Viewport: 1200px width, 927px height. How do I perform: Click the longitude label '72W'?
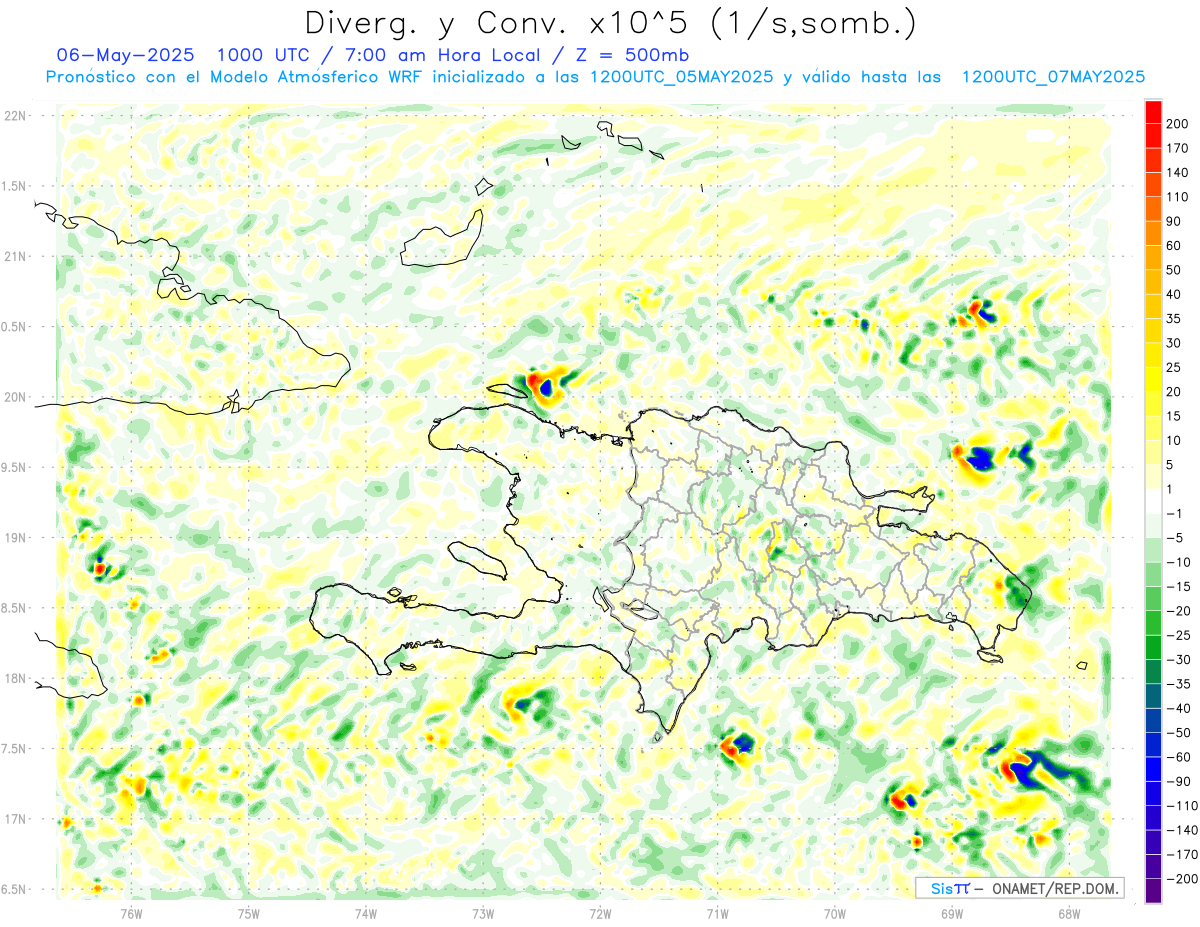pyautogui.click(x=600, y=913)
